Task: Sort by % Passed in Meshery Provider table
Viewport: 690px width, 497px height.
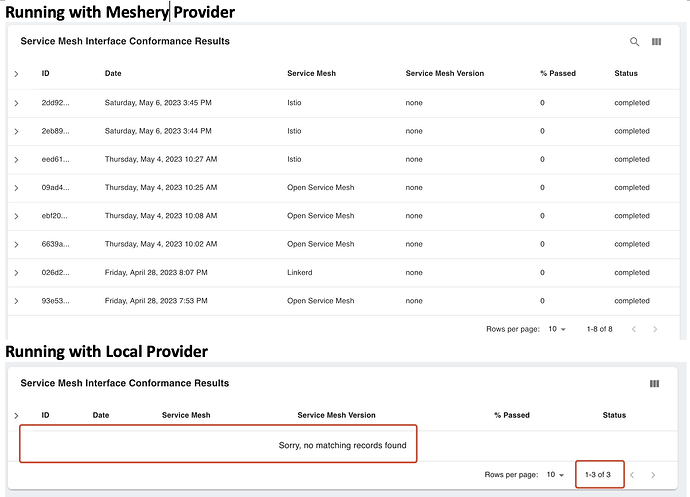Action: pyautogui.click(x=558, y=73)
